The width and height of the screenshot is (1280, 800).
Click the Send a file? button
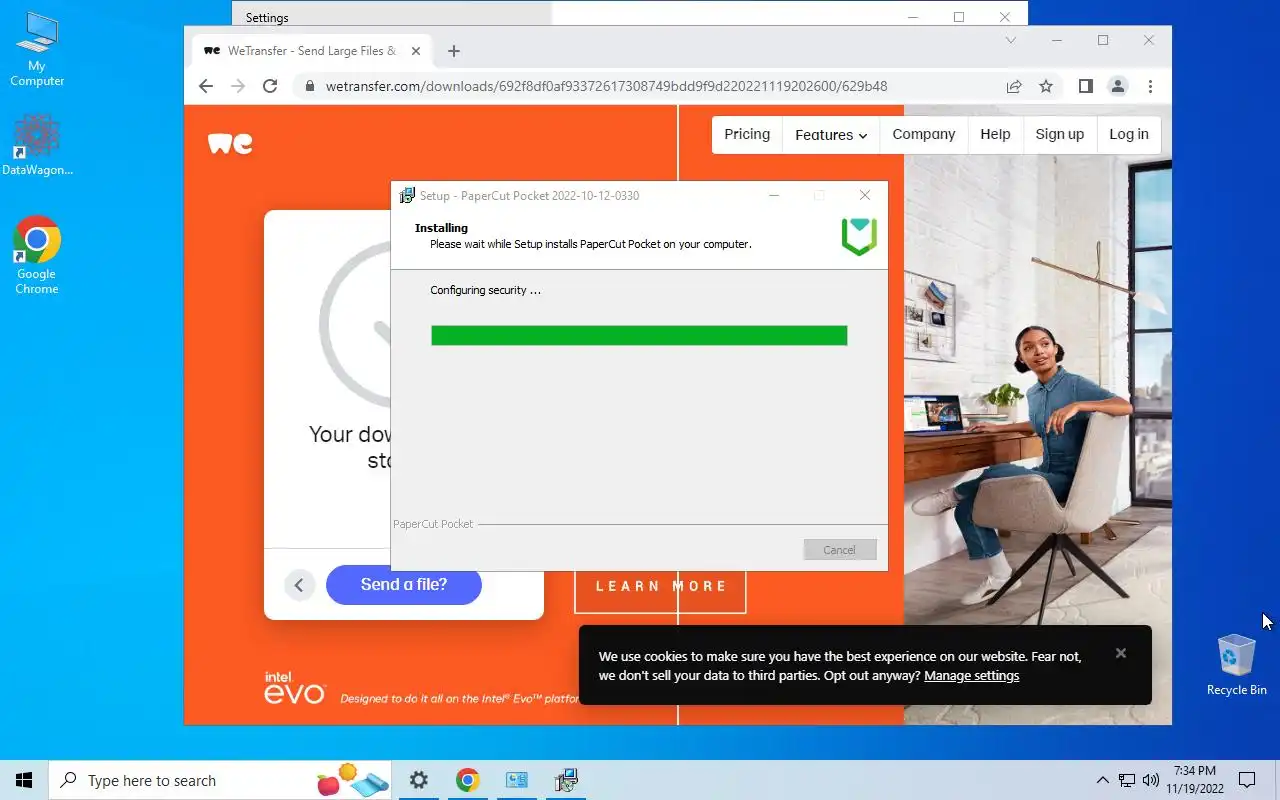coord(404,584)
